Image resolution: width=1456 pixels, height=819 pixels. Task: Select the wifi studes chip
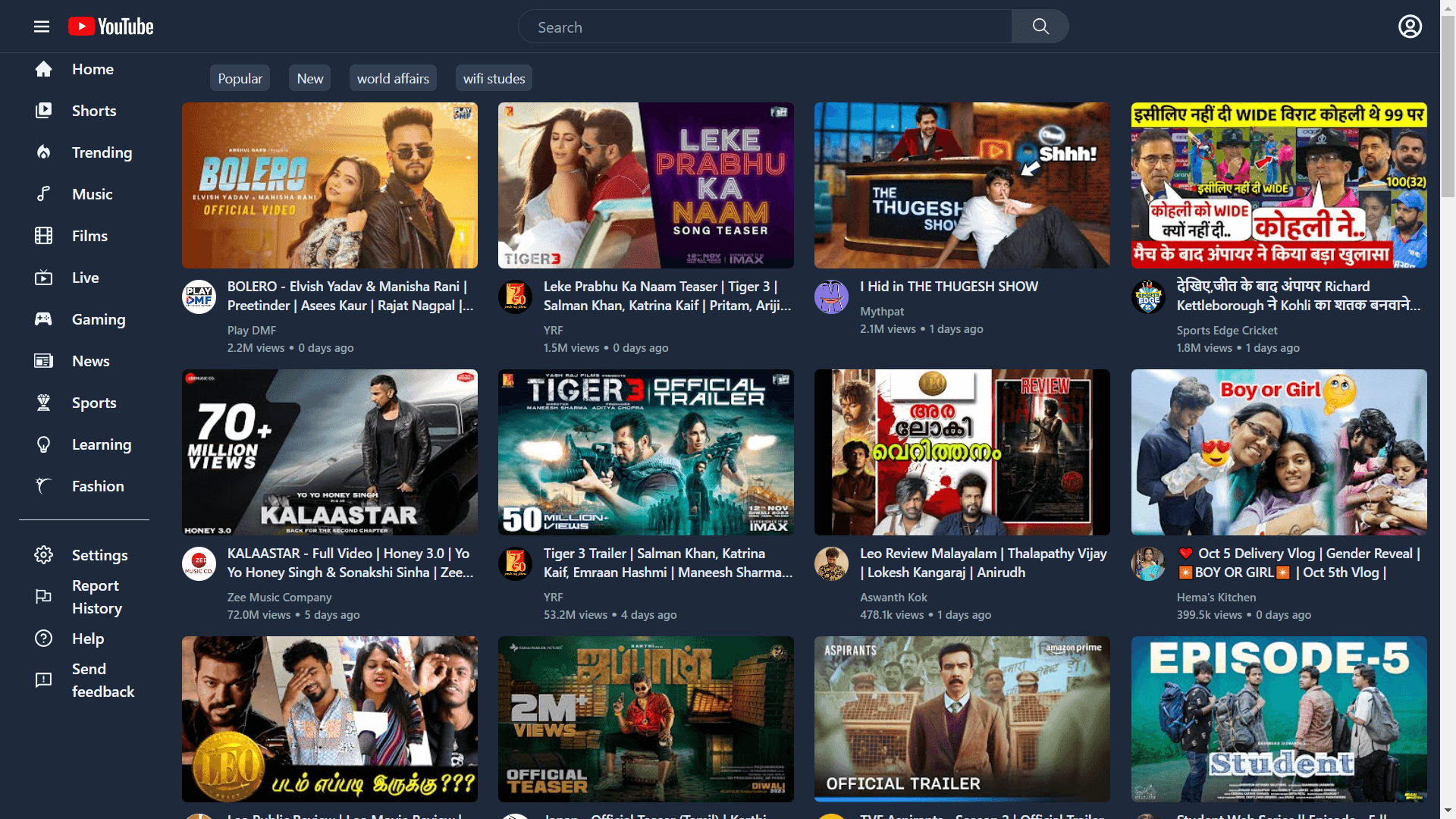pos(494,78)
